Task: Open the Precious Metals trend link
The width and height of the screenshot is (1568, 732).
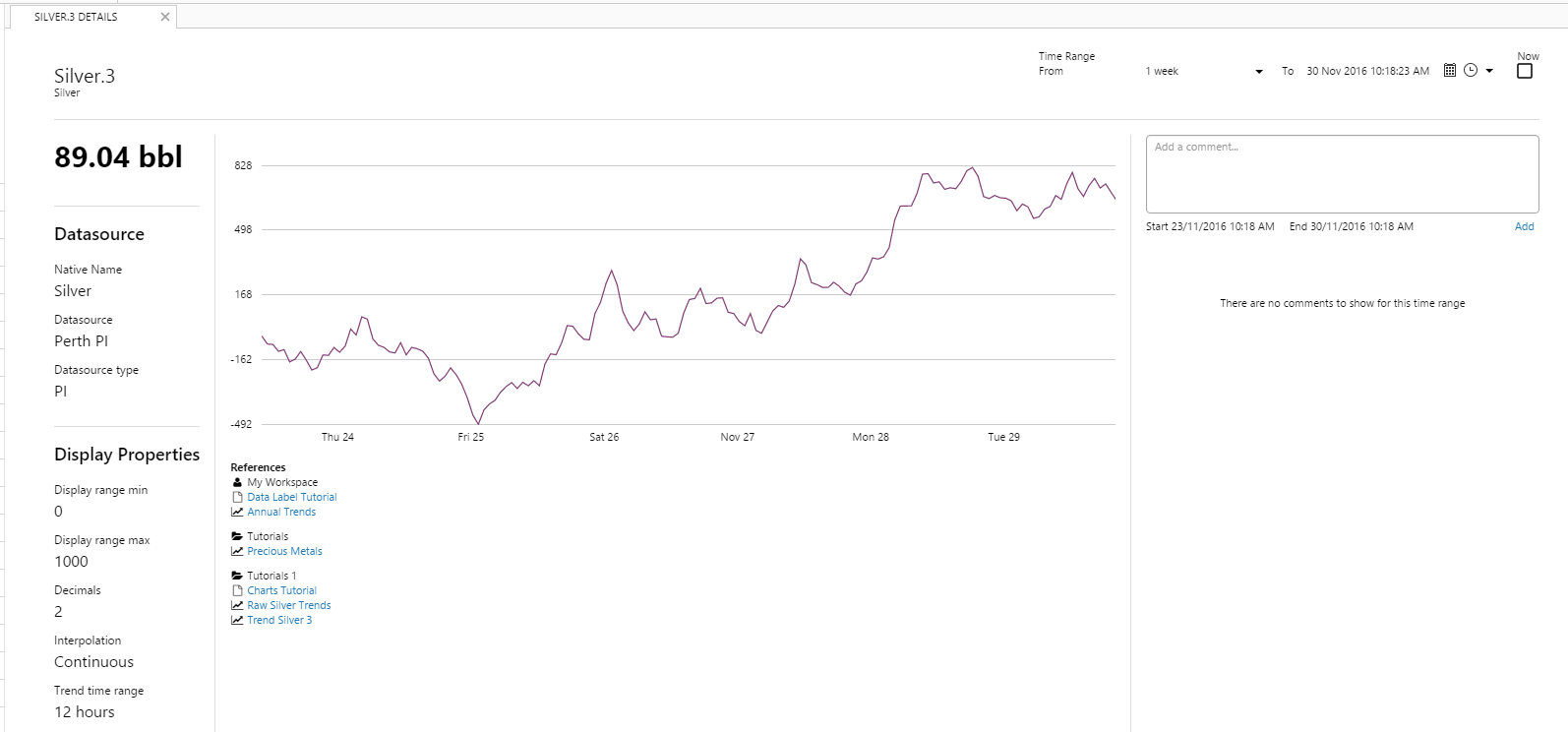Action: (284, 551)
